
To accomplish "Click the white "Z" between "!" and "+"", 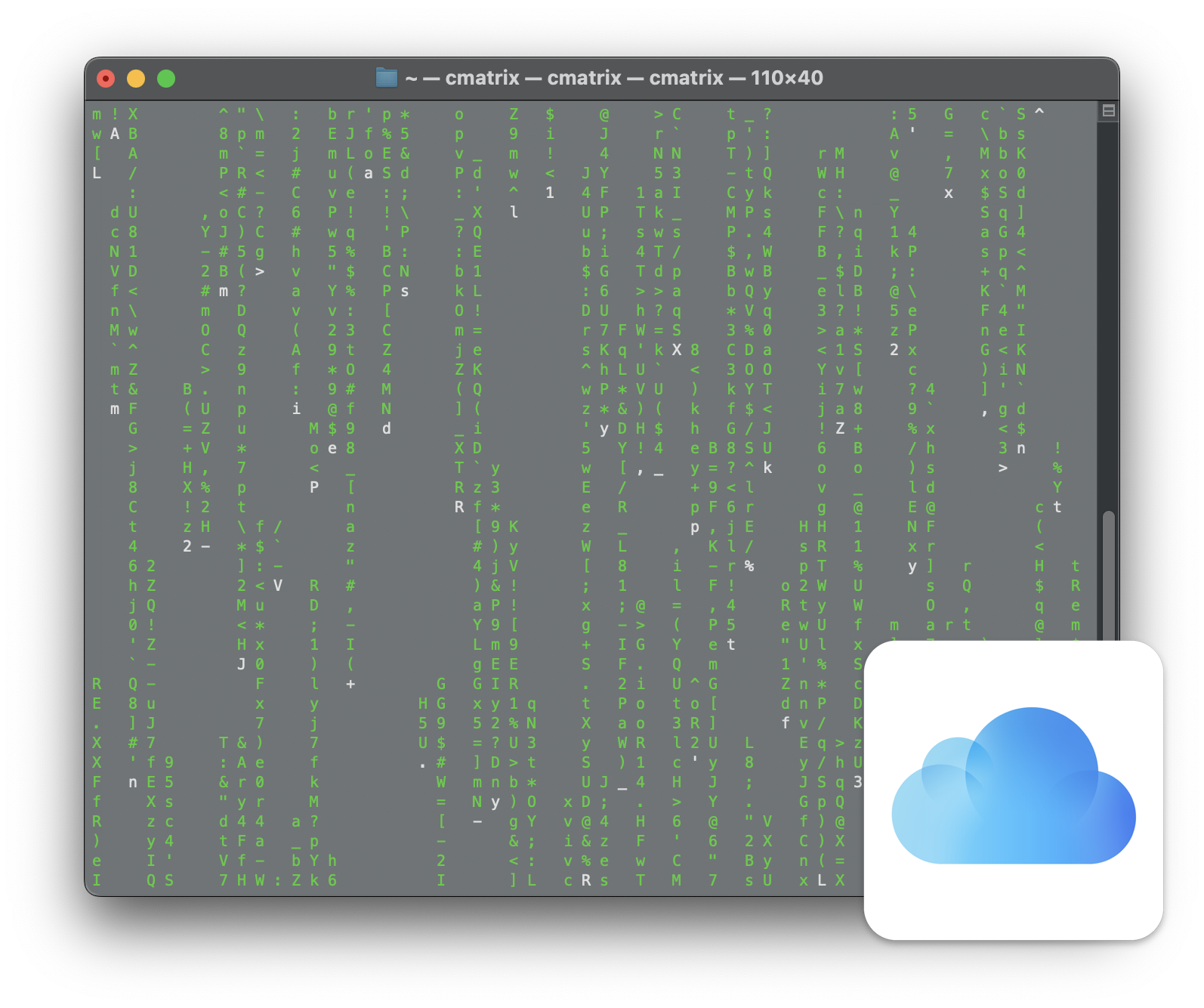I will click(x=840, y=428).
